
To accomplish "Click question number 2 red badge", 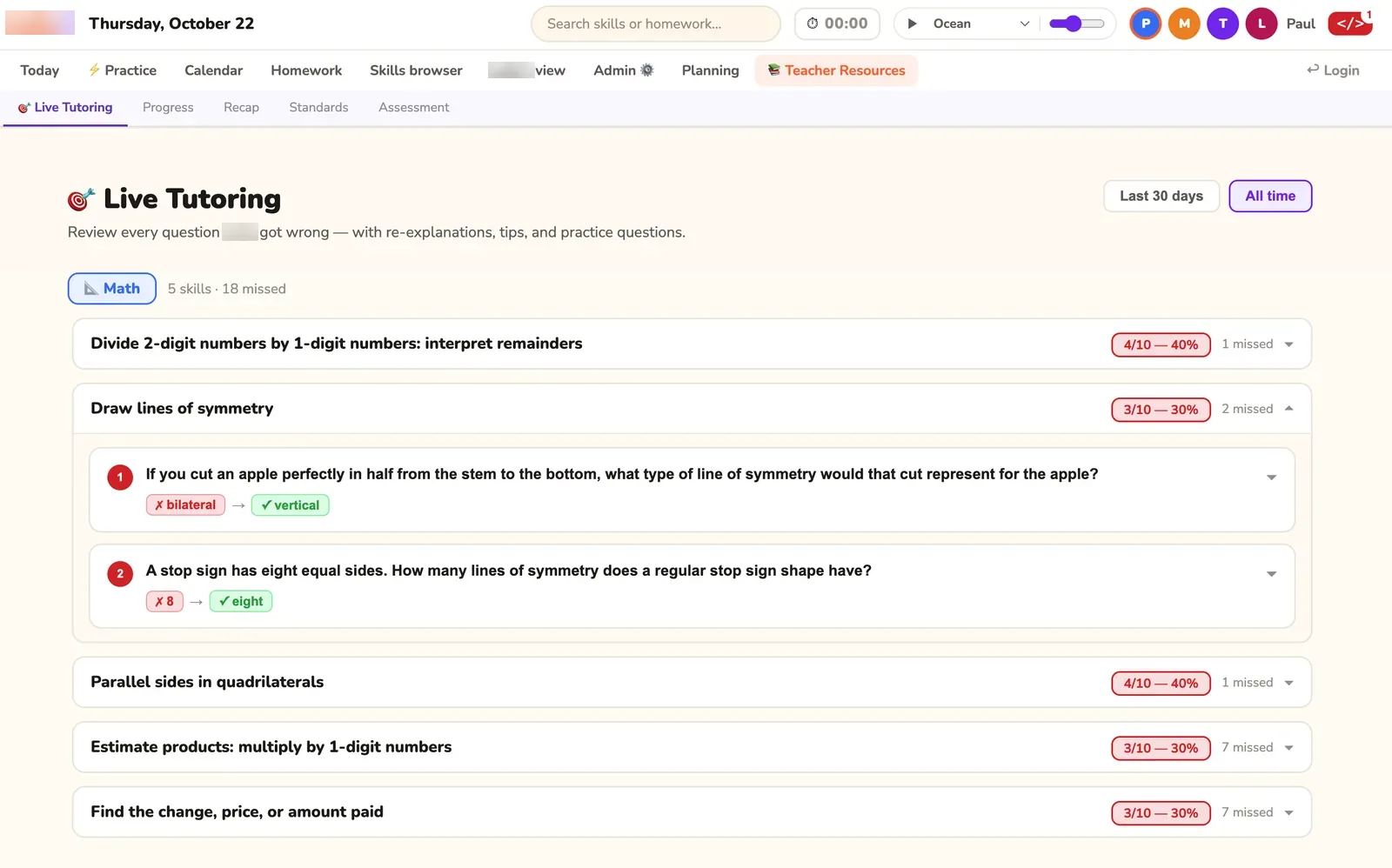I will pyautogui.click(x=120, y=574).
